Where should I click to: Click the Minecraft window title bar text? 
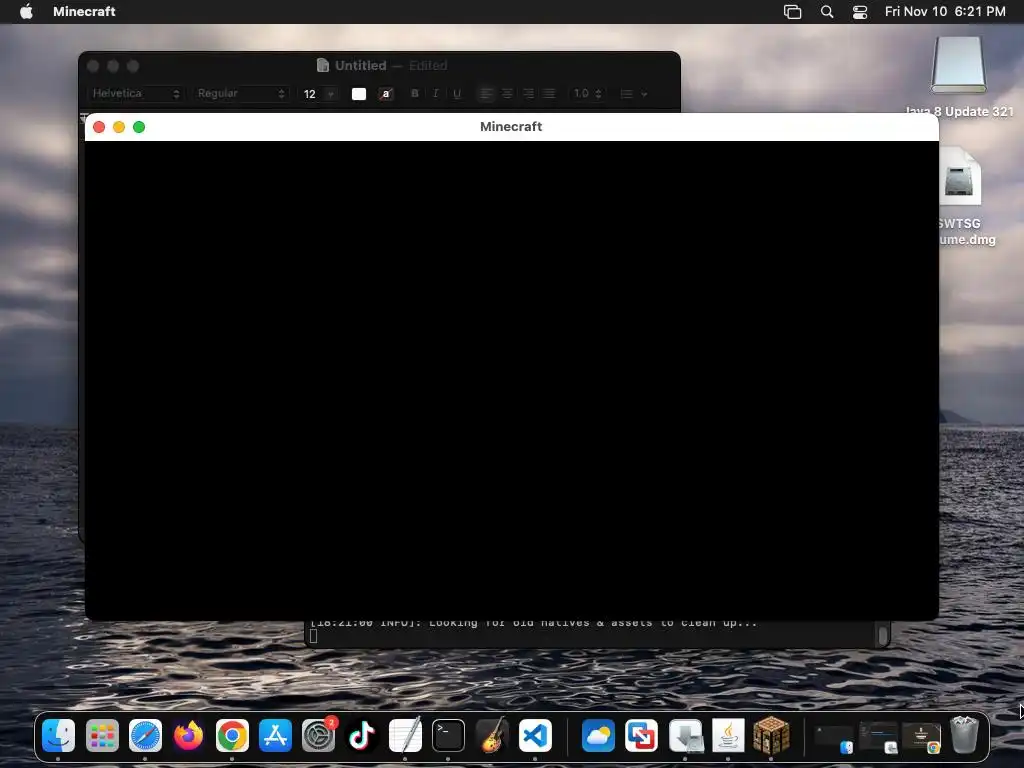[x=511, y=127]
